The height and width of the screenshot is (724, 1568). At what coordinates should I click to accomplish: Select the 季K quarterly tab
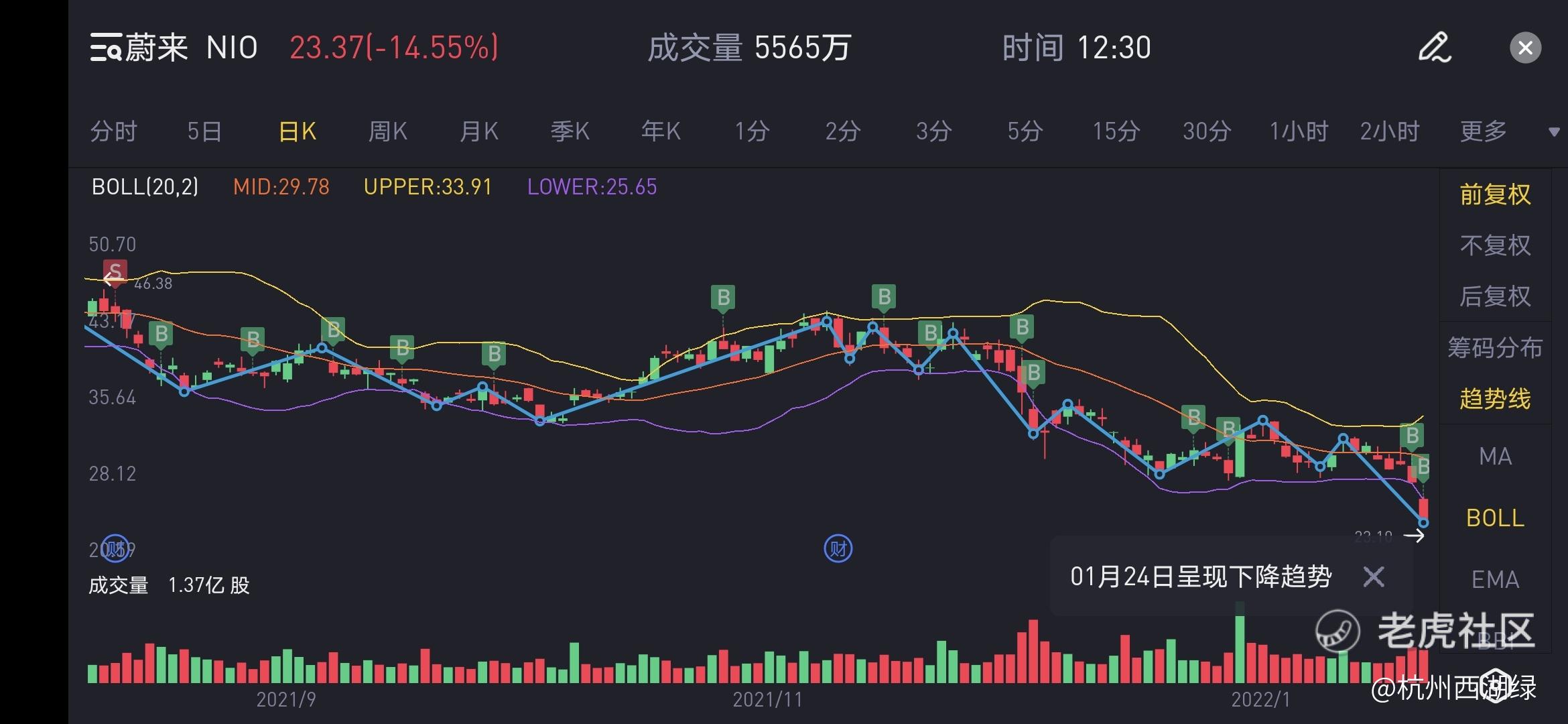570,131
